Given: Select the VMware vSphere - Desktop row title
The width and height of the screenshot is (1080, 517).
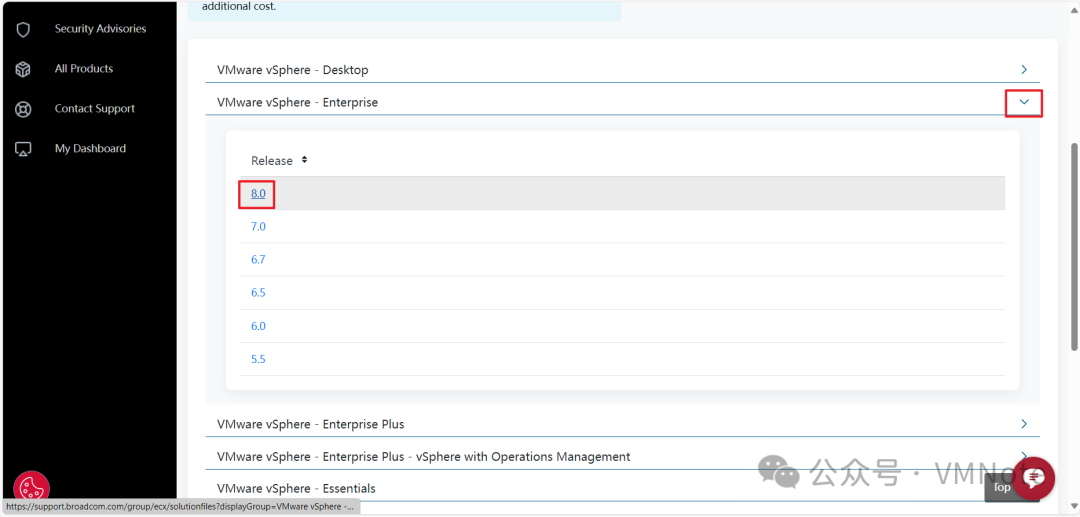Looking at the screenshot, I should (x=293, y=70).
